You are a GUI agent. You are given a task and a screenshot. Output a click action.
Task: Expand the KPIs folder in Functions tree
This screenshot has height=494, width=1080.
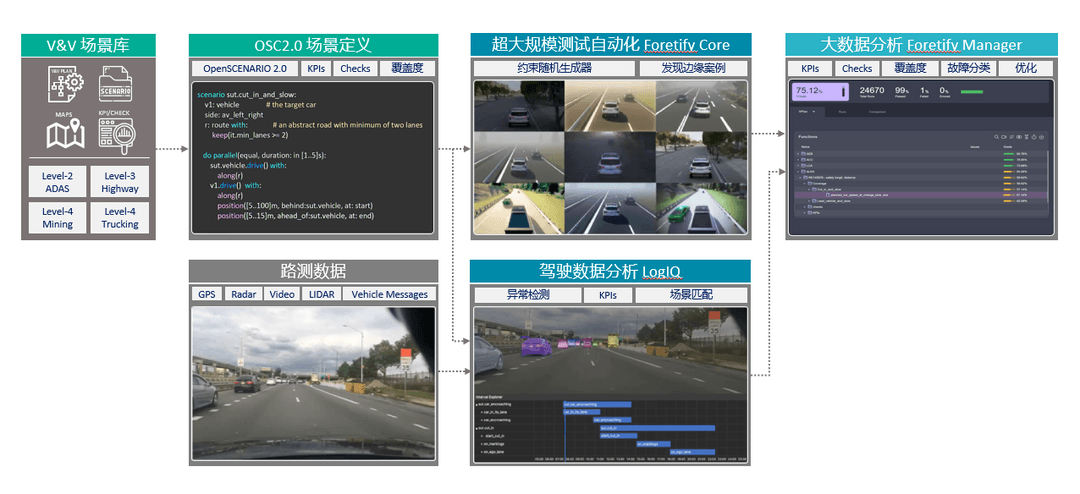pyautogui.click(x=804, y=213)
